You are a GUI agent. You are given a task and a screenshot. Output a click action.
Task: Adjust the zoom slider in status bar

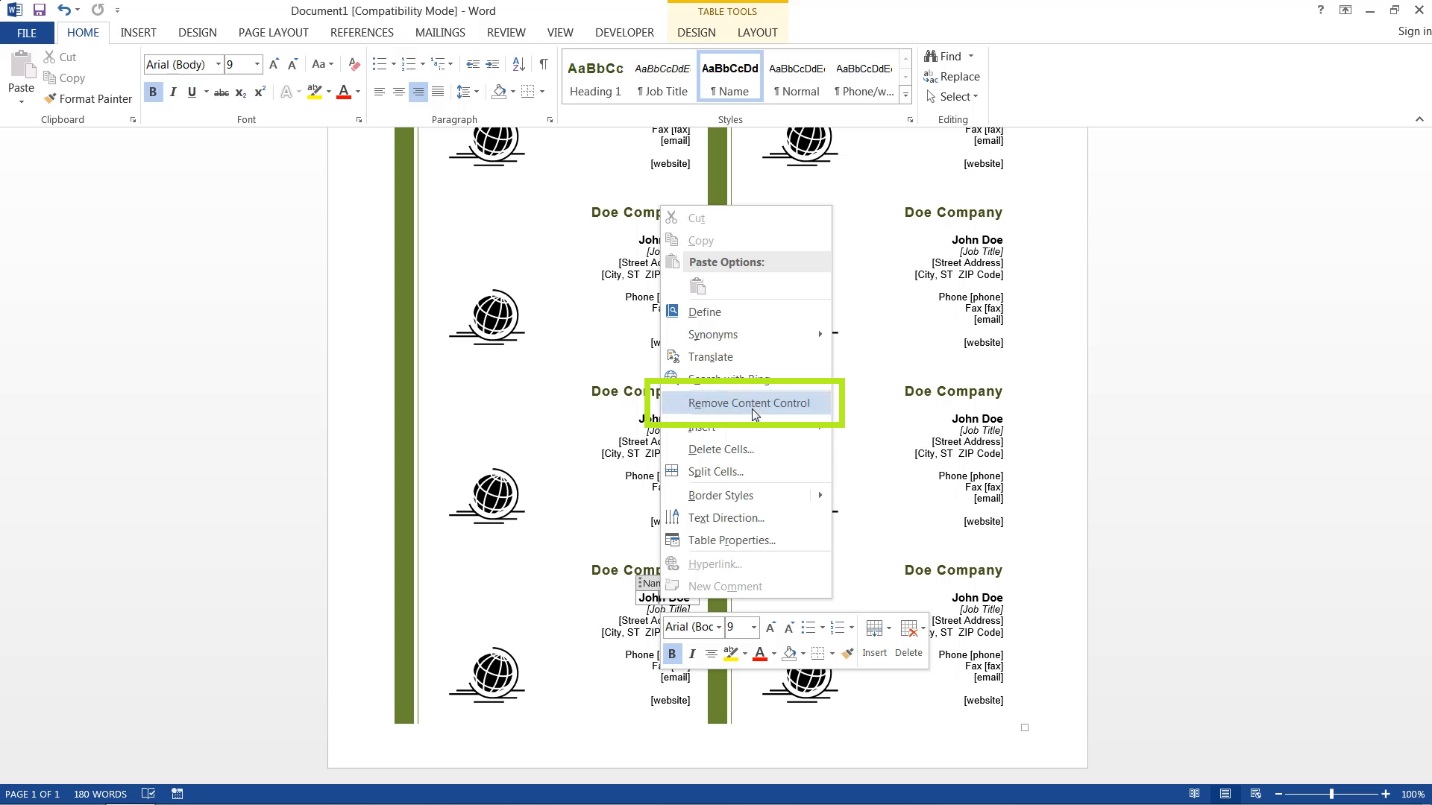(1331, 794)
